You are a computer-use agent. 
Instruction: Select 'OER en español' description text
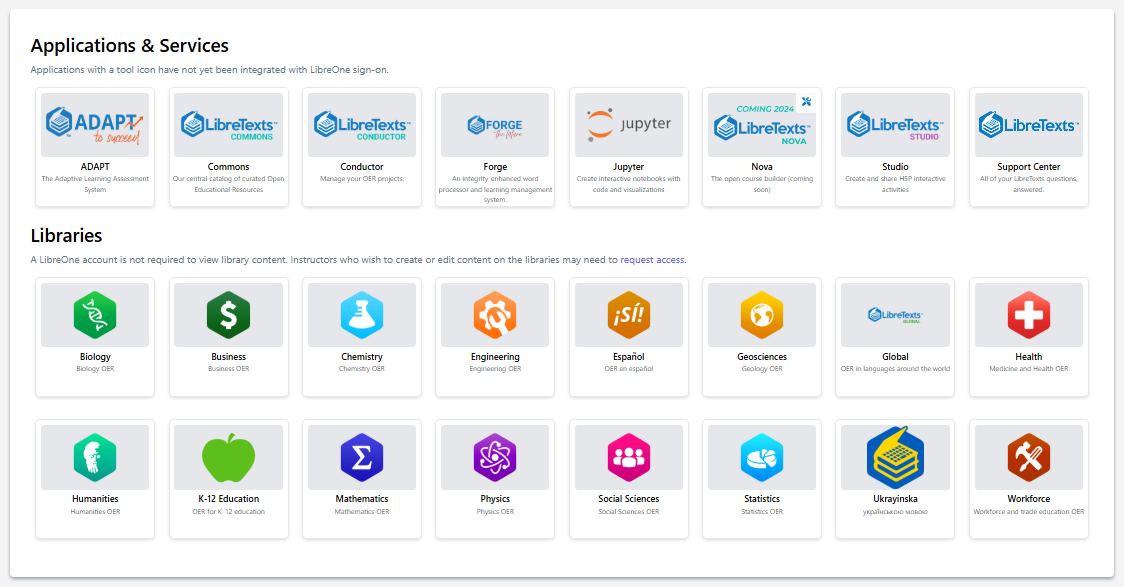(629, 369)
